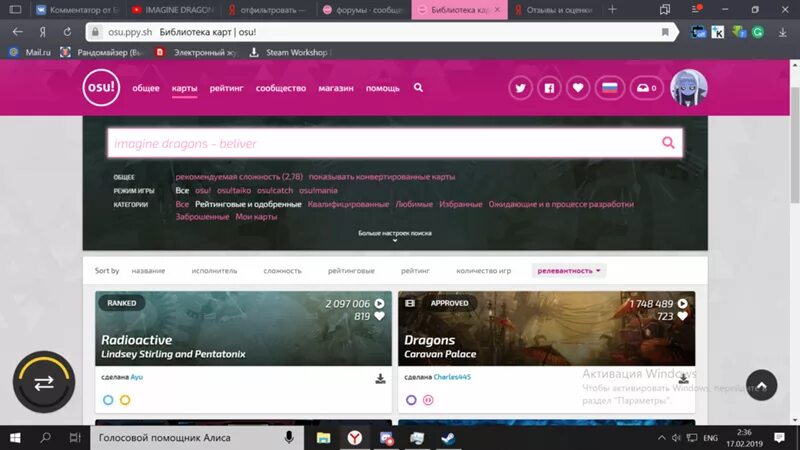Open mapper Ayu profile link

pyautogui.click(x=137, y=377)
